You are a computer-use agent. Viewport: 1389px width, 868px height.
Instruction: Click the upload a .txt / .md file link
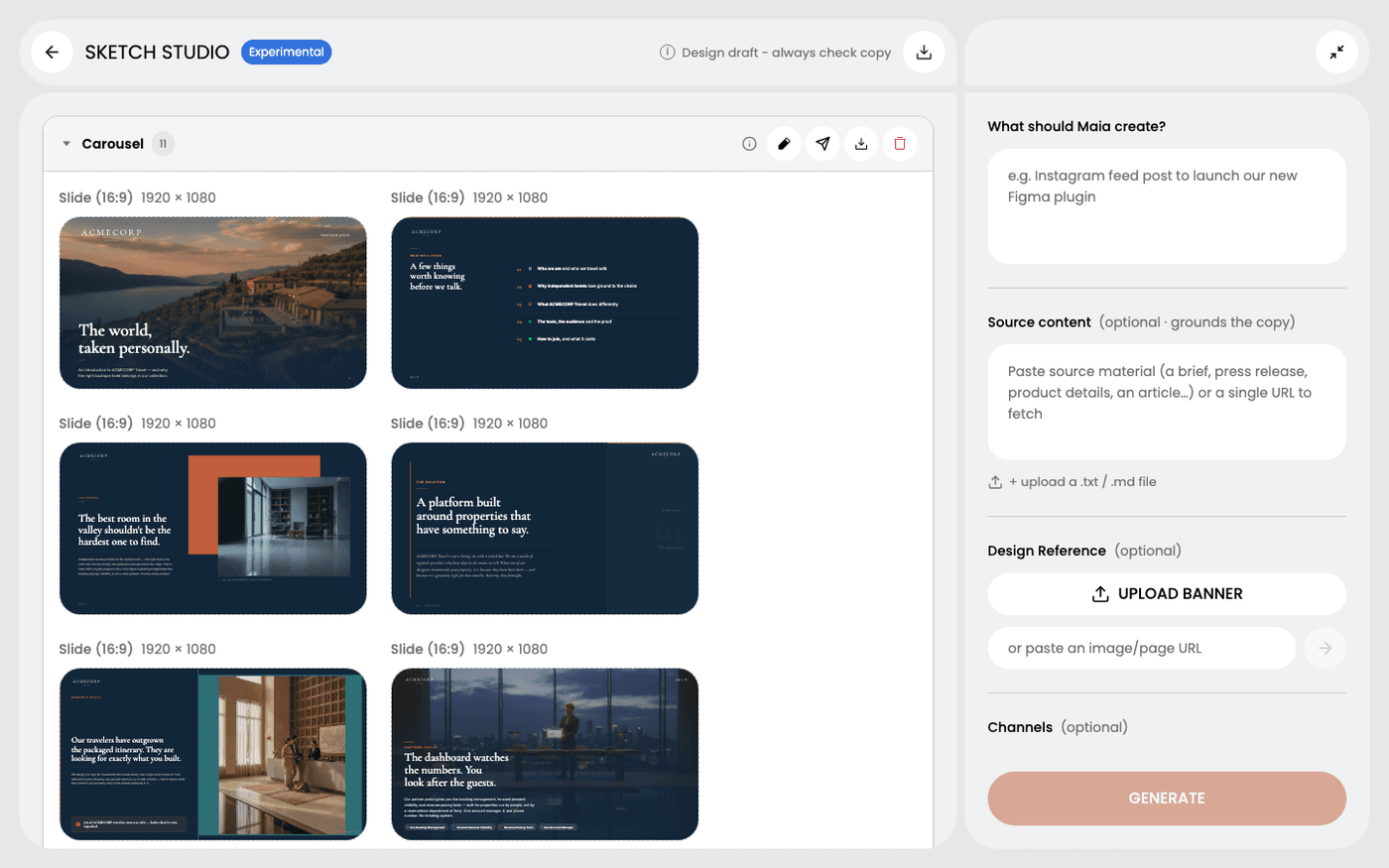click(1073, 482)
